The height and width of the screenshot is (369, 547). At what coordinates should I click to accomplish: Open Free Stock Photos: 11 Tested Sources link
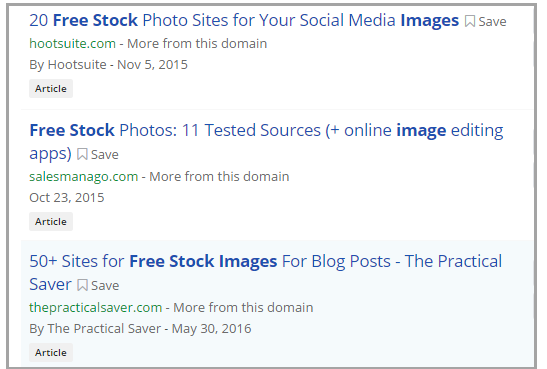[x=266, y=142]
